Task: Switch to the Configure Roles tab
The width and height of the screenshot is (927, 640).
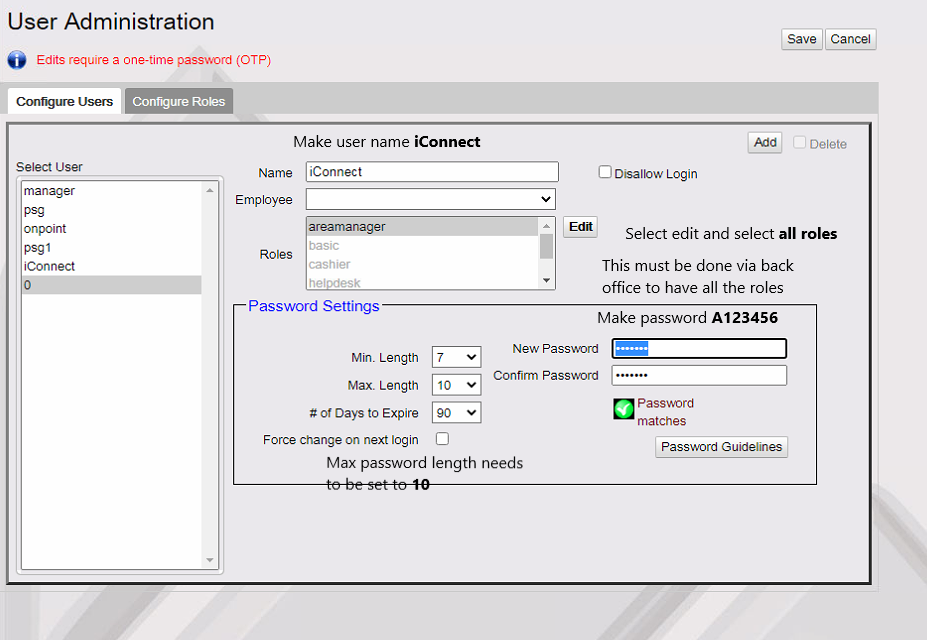Action: (x=179, y=101)
